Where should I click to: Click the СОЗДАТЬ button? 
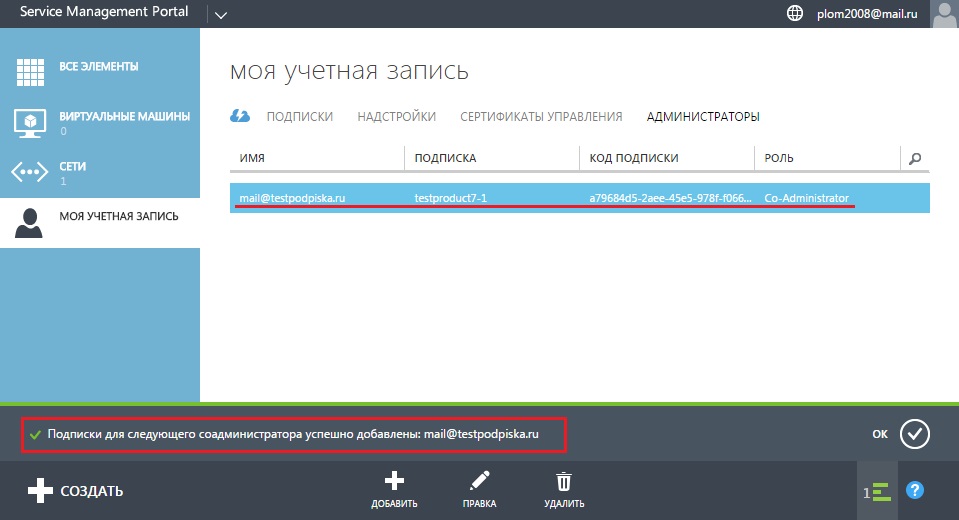75,491
